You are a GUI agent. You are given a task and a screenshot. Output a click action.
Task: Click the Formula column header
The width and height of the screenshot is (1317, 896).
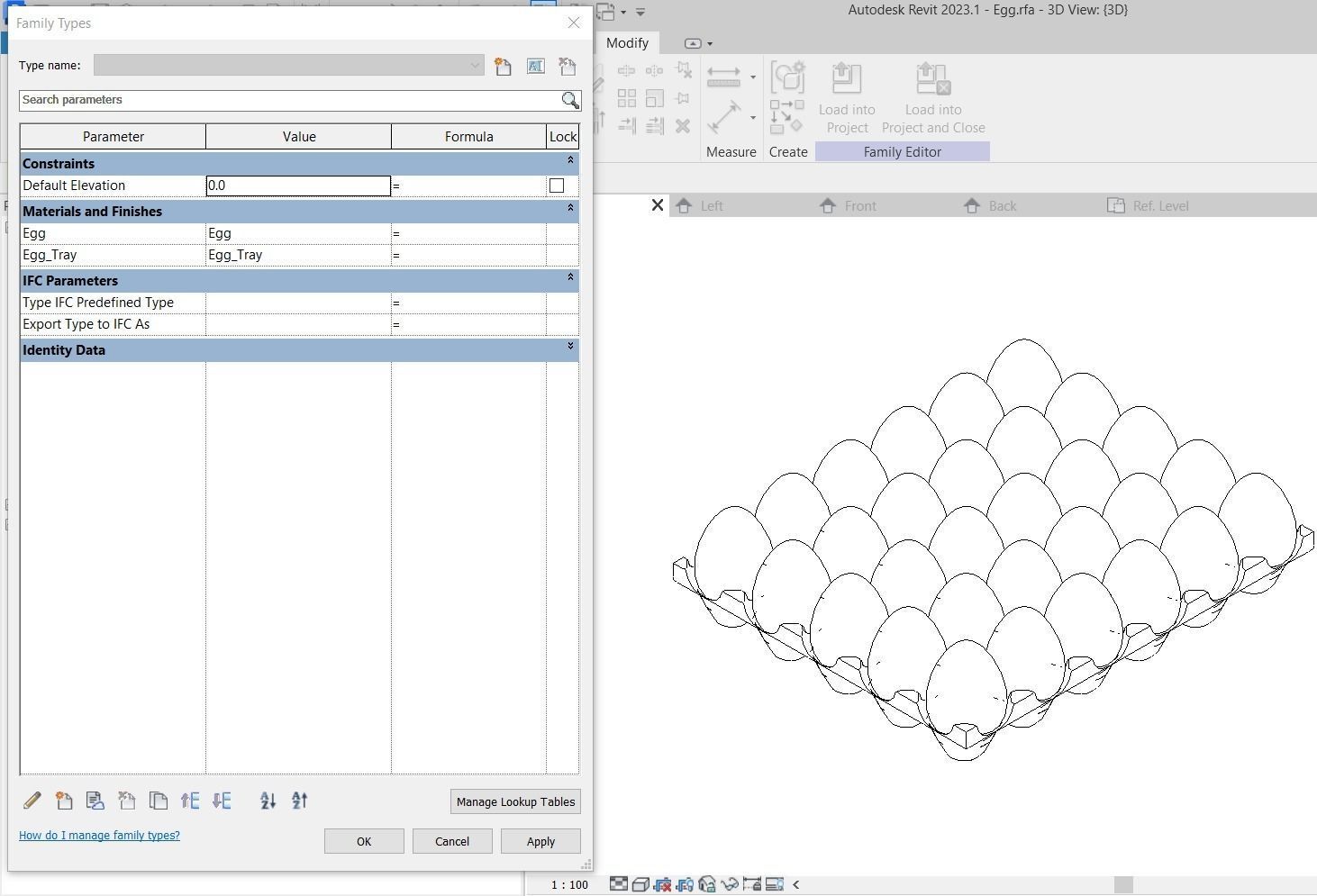click(x=468, y=137)
